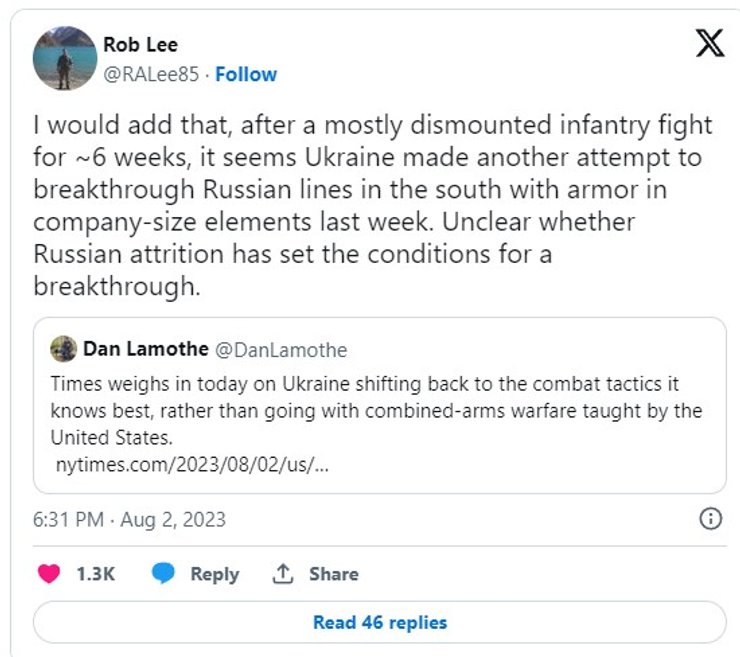
Task: Click Rob Lee's profile avatar
Action: click(66, 58)
